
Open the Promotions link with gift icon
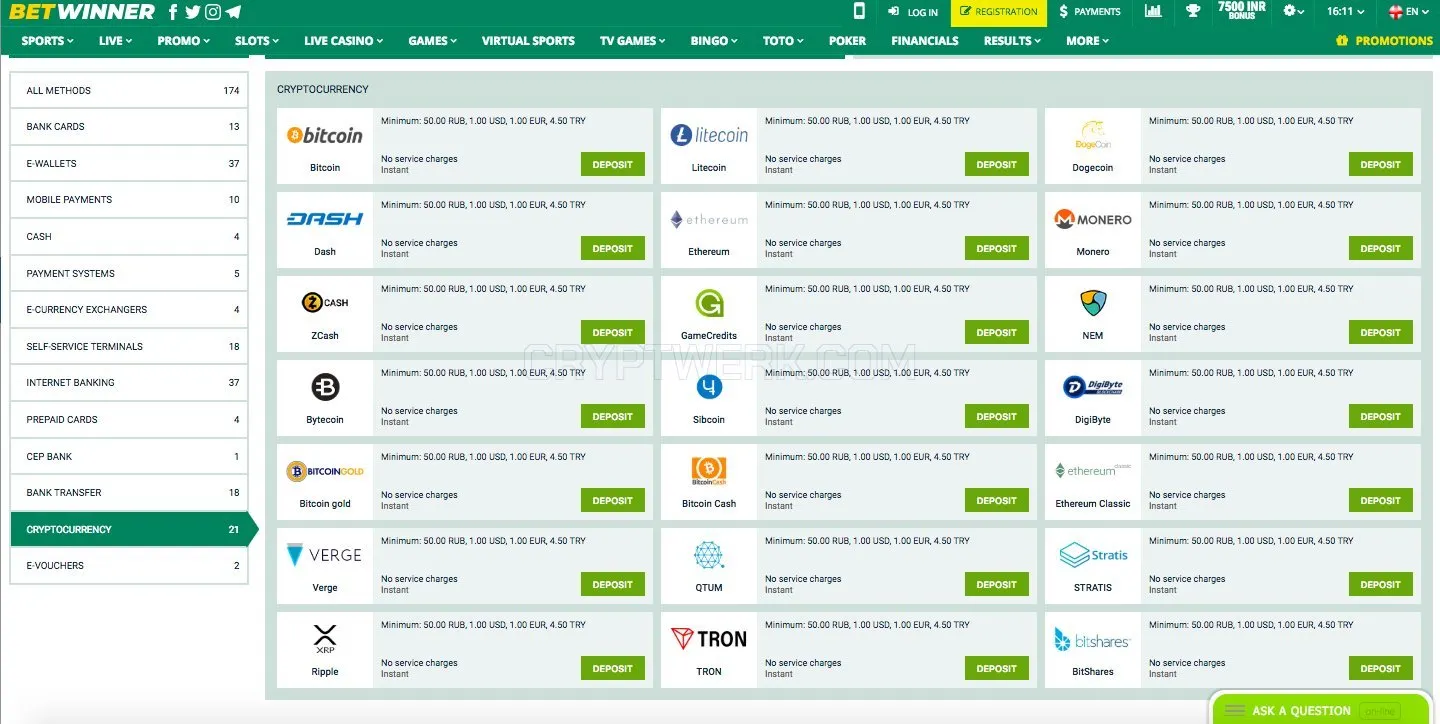coord(1384,41)
